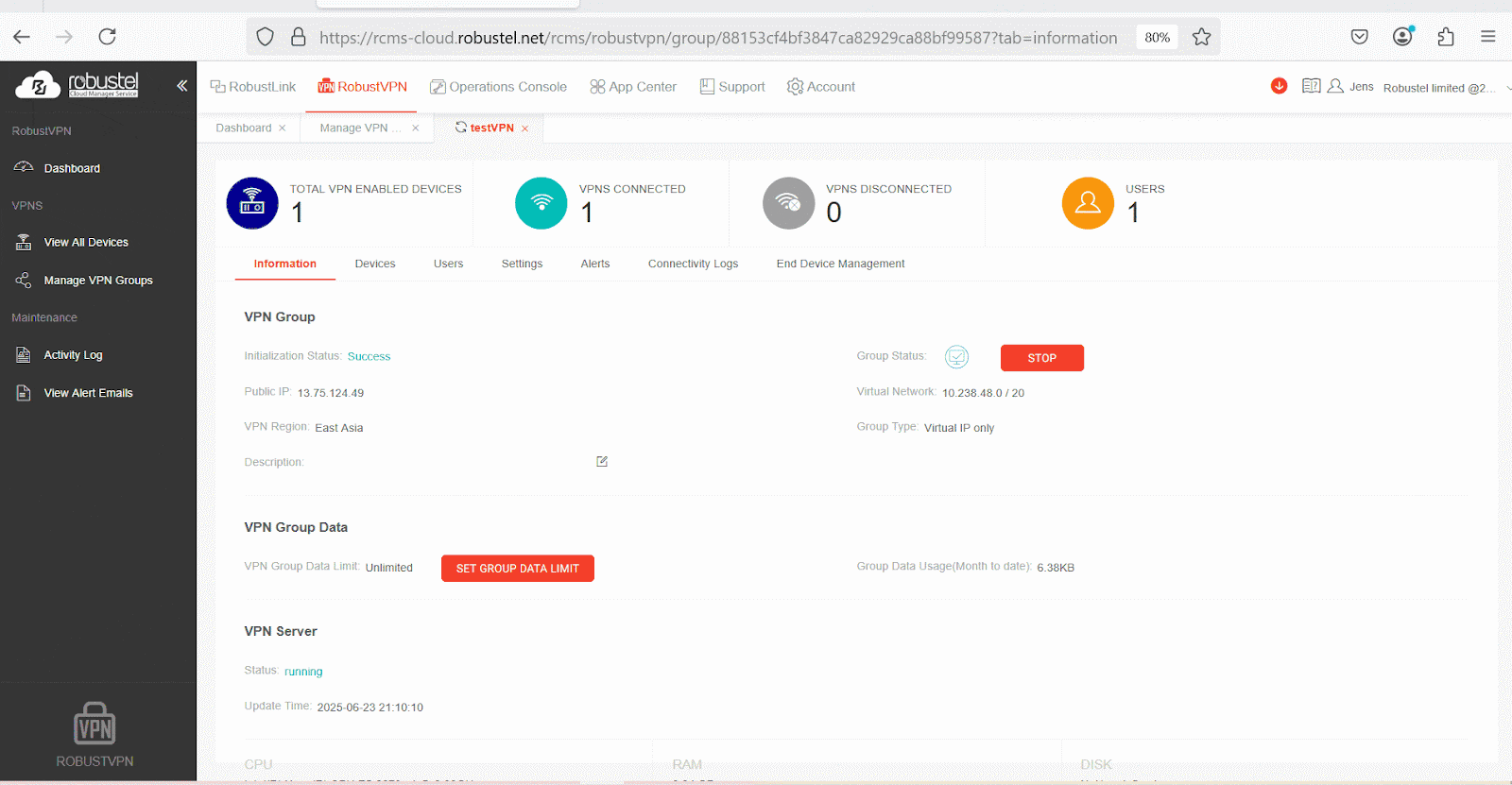This screenshot has width=1512, height=785.
Task: Open the Support menu
Action: click(x=732, y=87)
